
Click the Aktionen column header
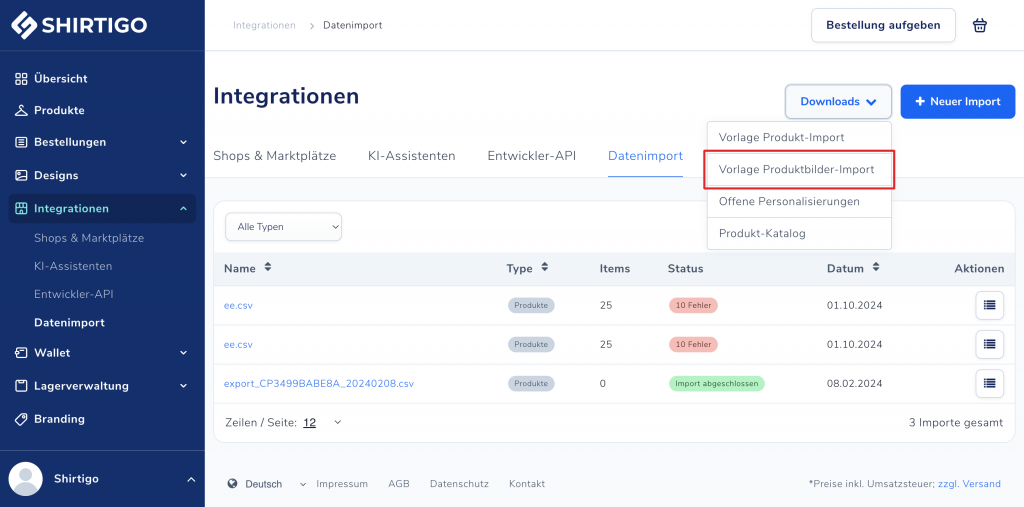pyautogui.click(x=980, y=269)
